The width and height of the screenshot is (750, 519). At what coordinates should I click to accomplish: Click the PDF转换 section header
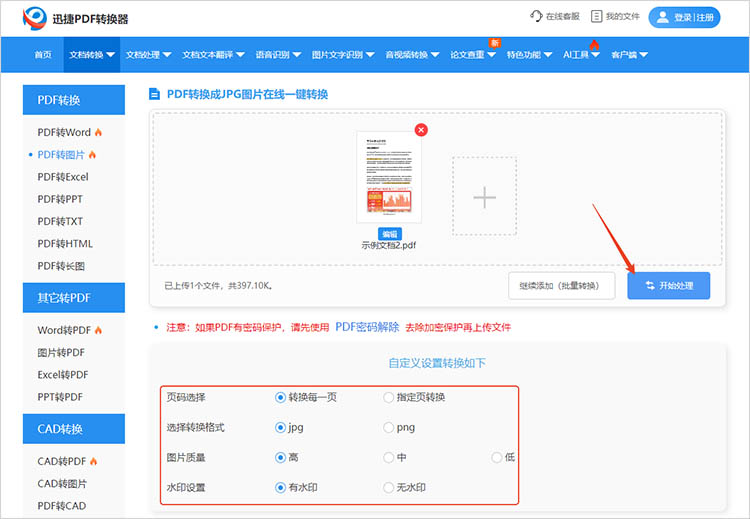(74, 99)
